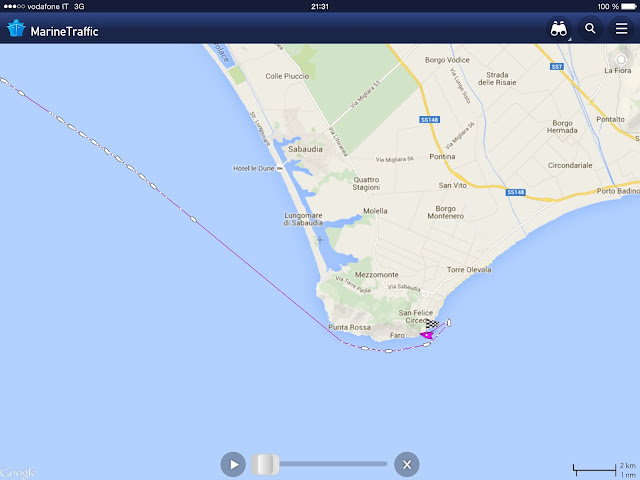Click the Google logo attribution

pyautogui.click(x=18, y=473)
